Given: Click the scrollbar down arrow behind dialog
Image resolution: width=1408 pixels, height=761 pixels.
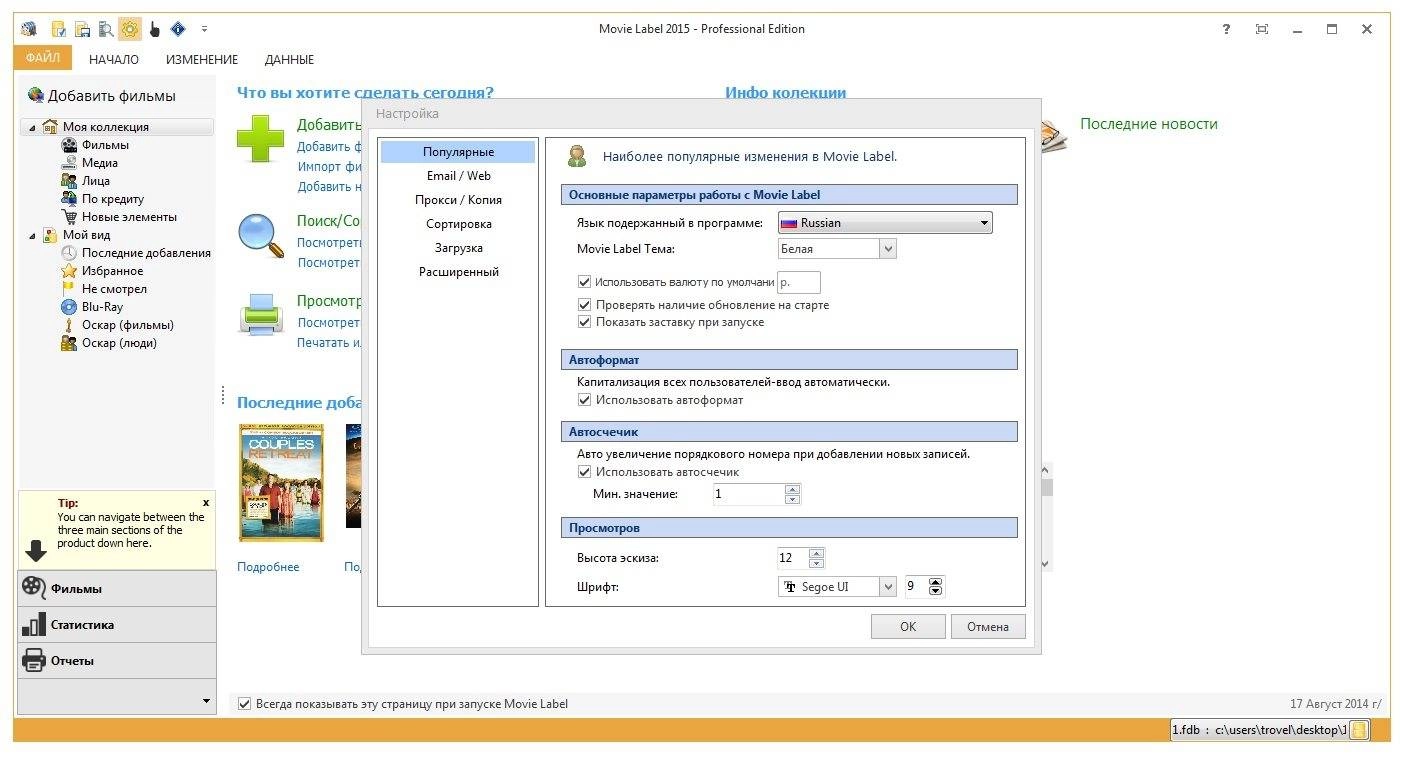Looking at the screenshot, I should [1046, 565].
